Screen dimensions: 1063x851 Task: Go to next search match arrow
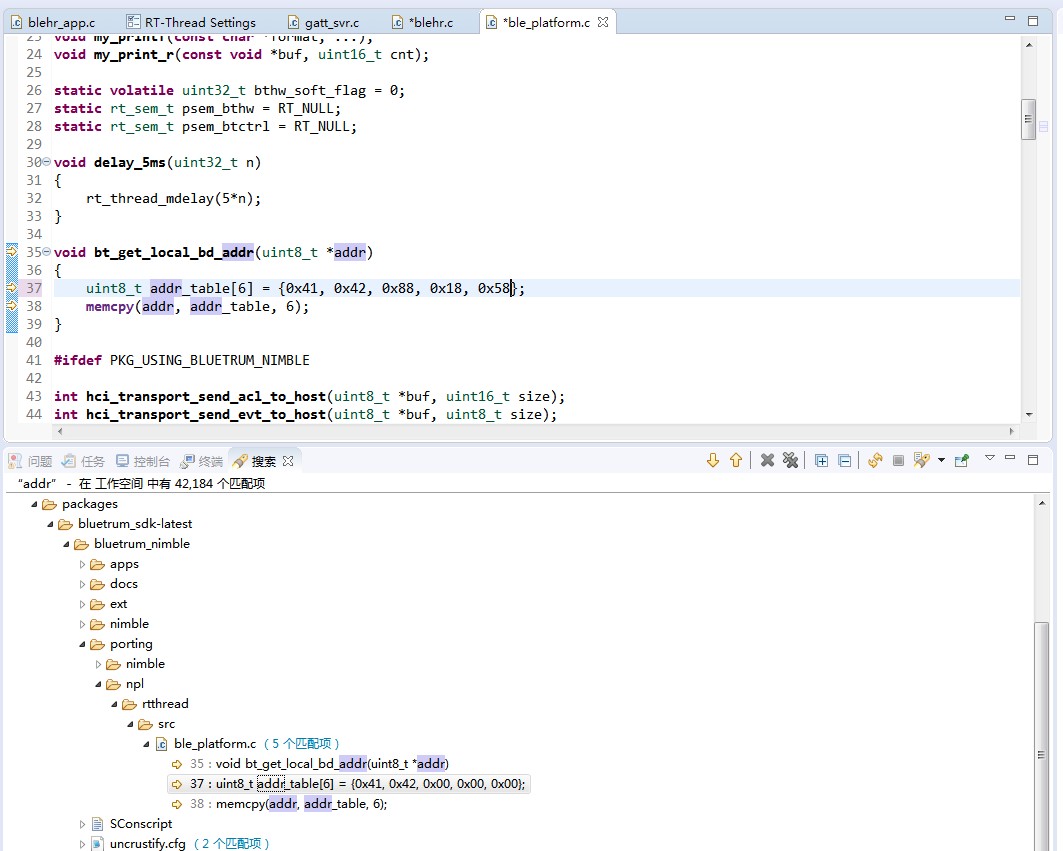[x=713, y=460]
